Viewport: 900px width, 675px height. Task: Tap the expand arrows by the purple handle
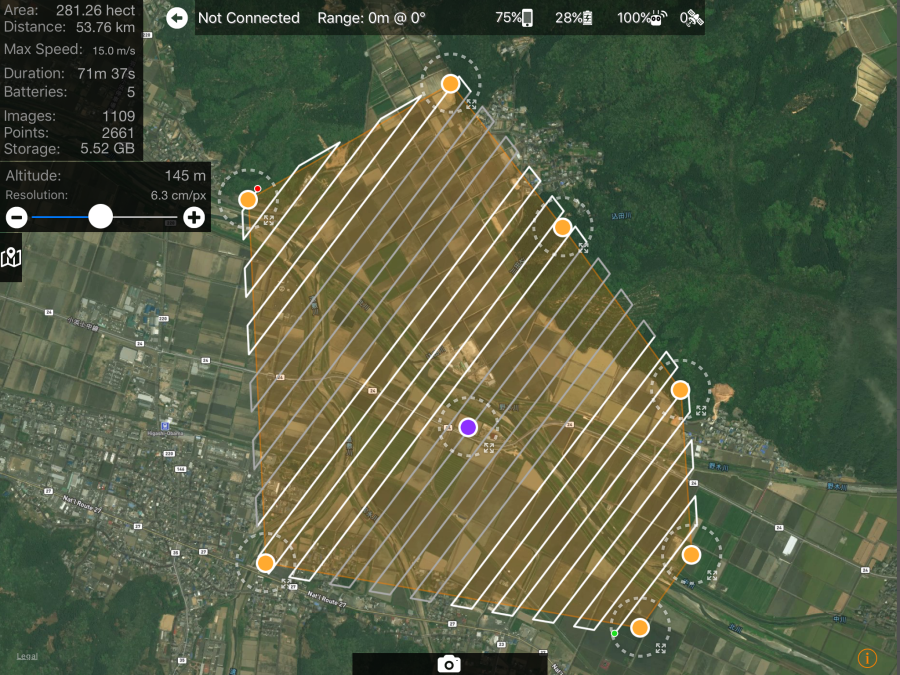[x=488, y=448]
